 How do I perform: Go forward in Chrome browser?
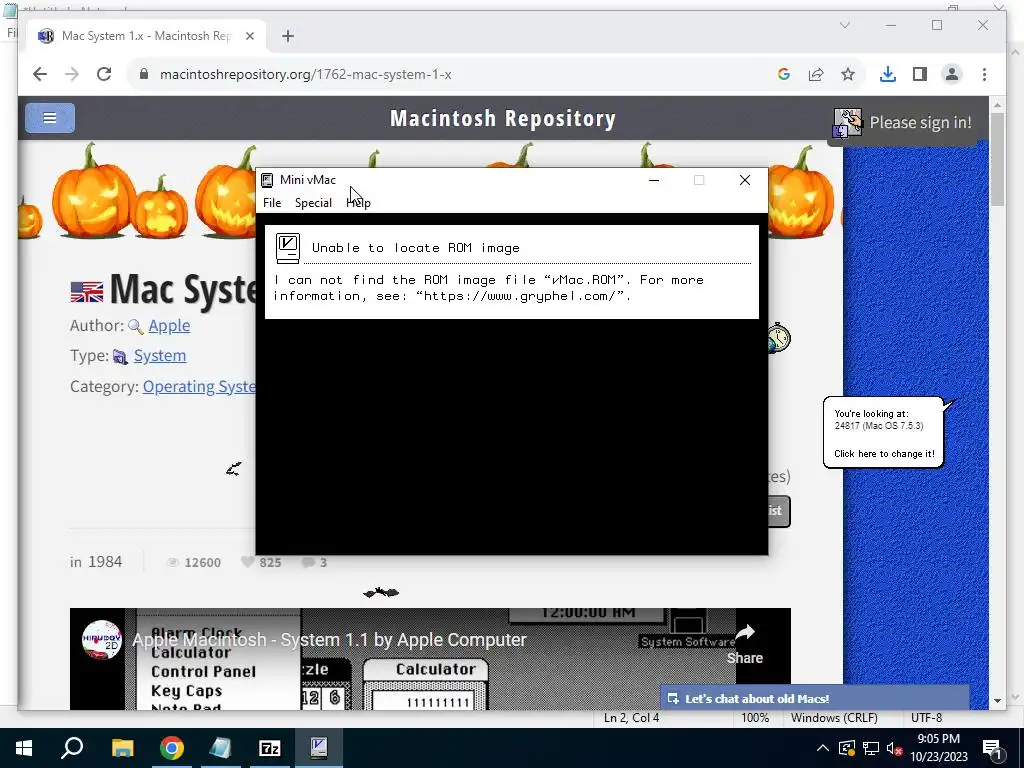pos(72,74)
